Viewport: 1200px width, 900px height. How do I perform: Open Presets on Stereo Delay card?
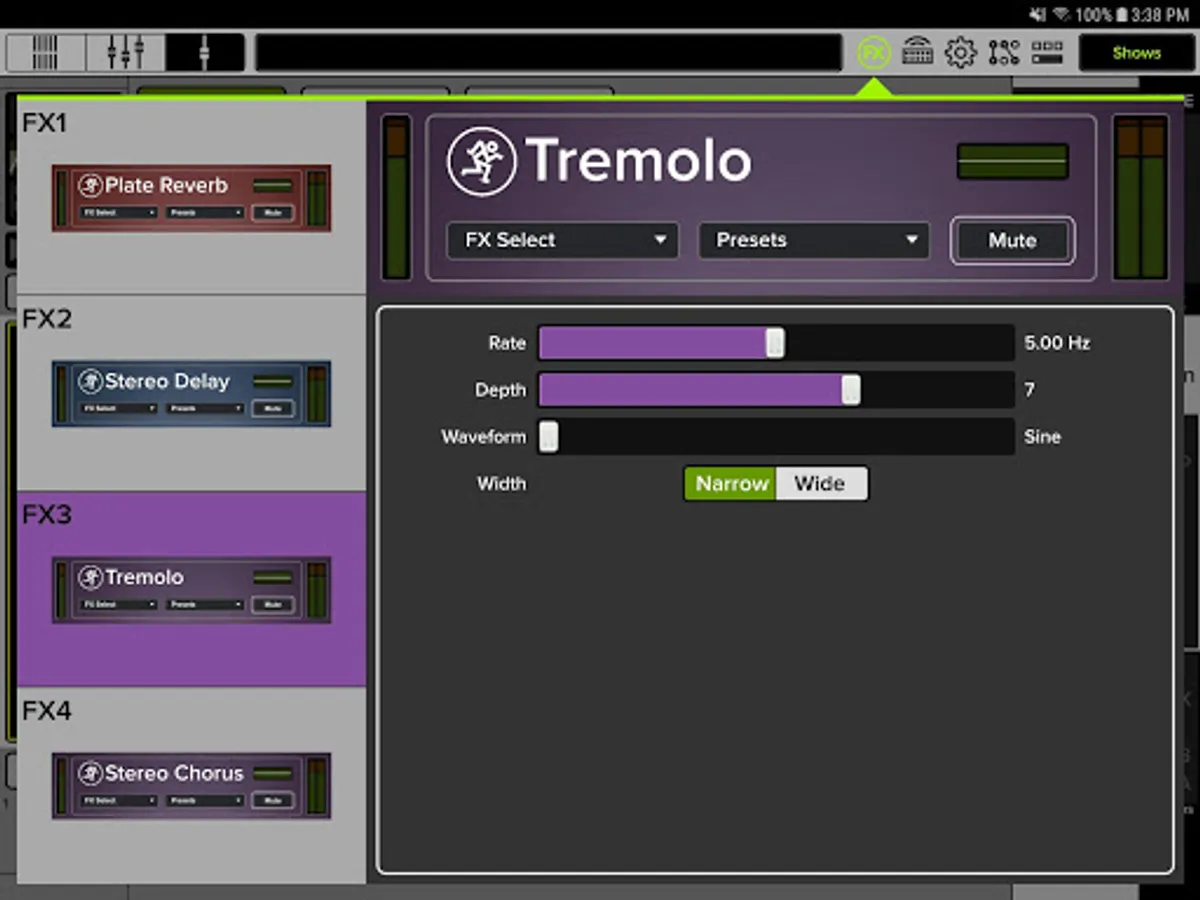click(x=205, y=409)
